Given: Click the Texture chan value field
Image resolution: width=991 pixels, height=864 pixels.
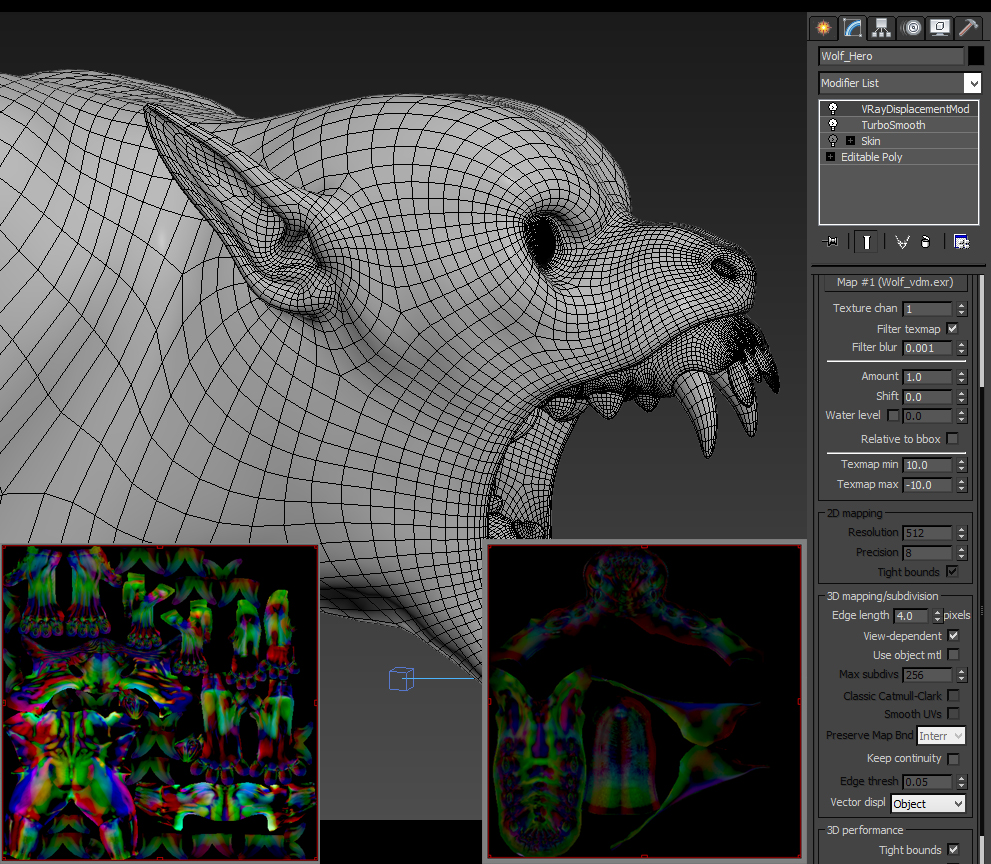Looking at the screenshot, I should pyautogui.click(x=927, y=308).
